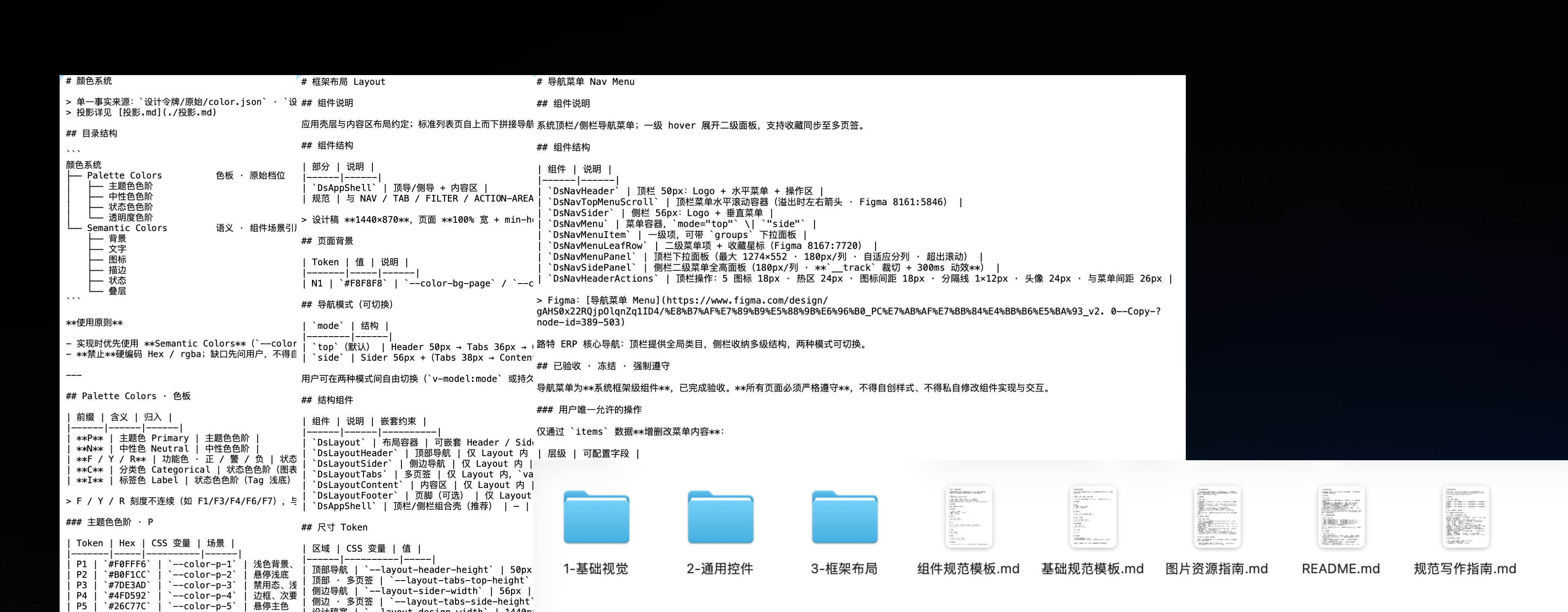Open the 3-框架布局 folder icon
Image resolution: width=1568 pixels, height=612 pixels.
pyautogui.click(x=844, y=517)
